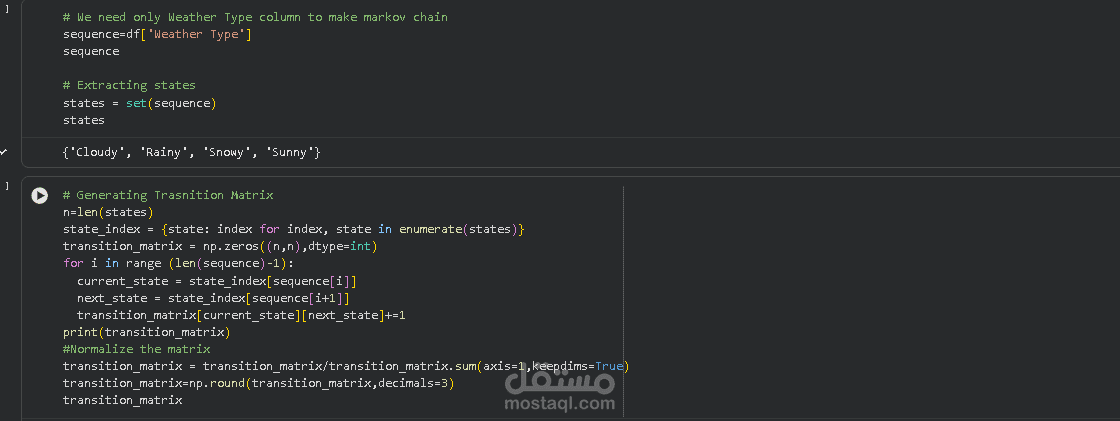The width and height of the screenshot is (1120, 421).
Task: Click the lone 'states' expression line
Action: pyautogui.click(x=84, y=120)
